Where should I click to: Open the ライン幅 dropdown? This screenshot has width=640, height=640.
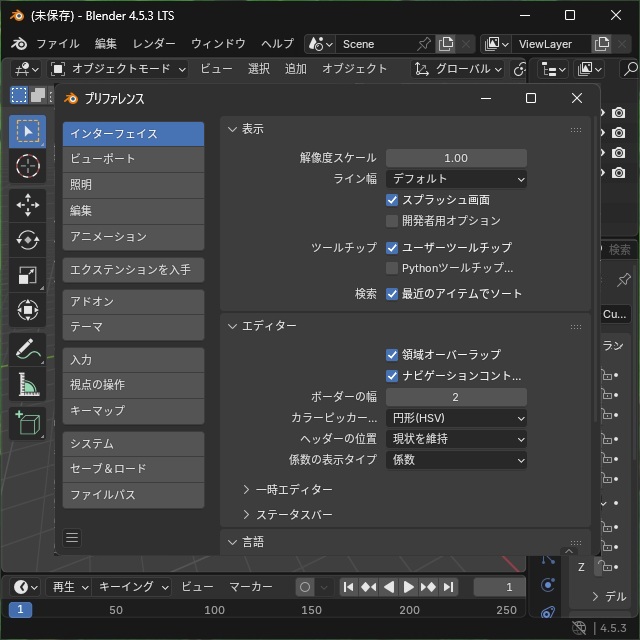coord(456,179)
